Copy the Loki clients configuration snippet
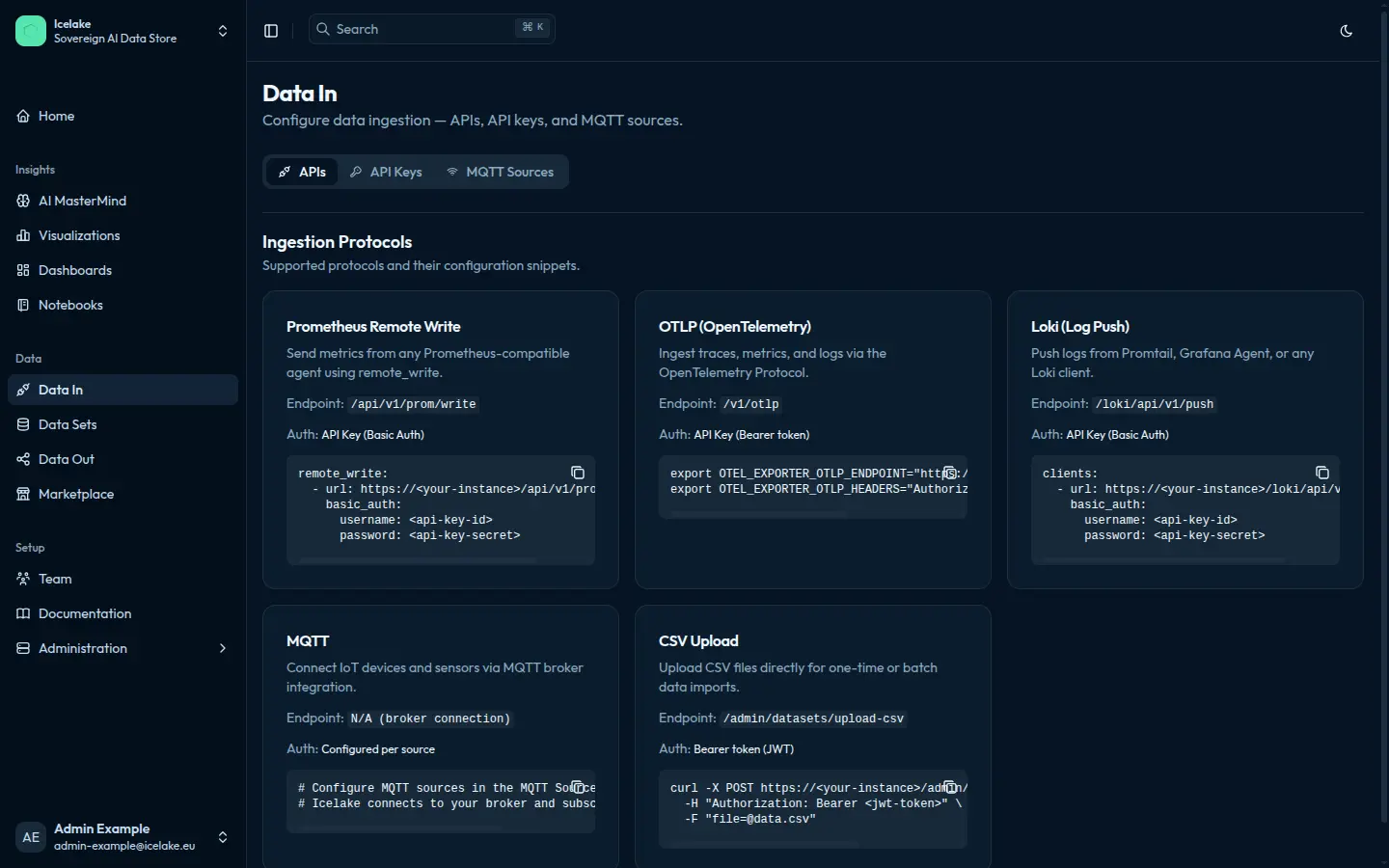This screenshot has height=868, width=1389. (1322, 473)
